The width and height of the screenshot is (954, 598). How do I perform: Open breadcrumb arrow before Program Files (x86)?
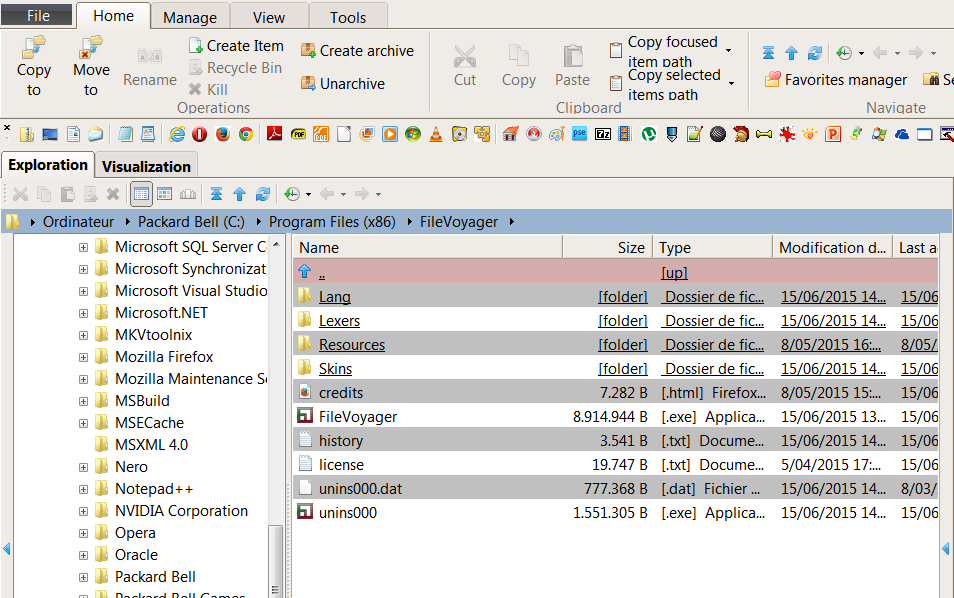[259, 222]
